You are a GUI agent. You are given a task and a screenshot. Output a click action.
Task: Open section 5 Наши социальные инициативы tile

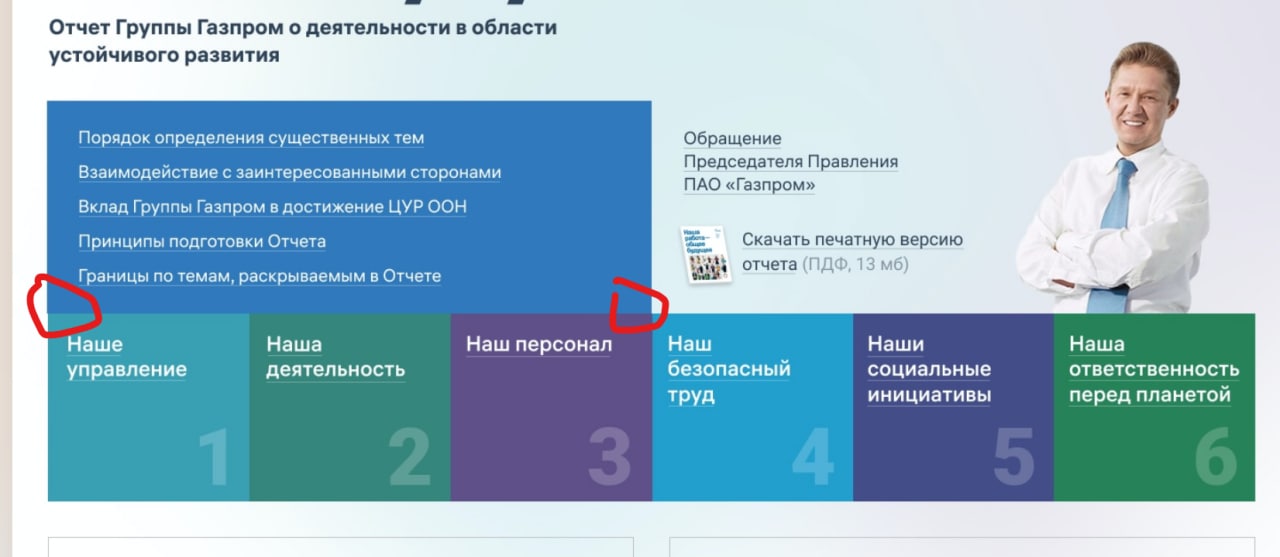click(953, 407)
